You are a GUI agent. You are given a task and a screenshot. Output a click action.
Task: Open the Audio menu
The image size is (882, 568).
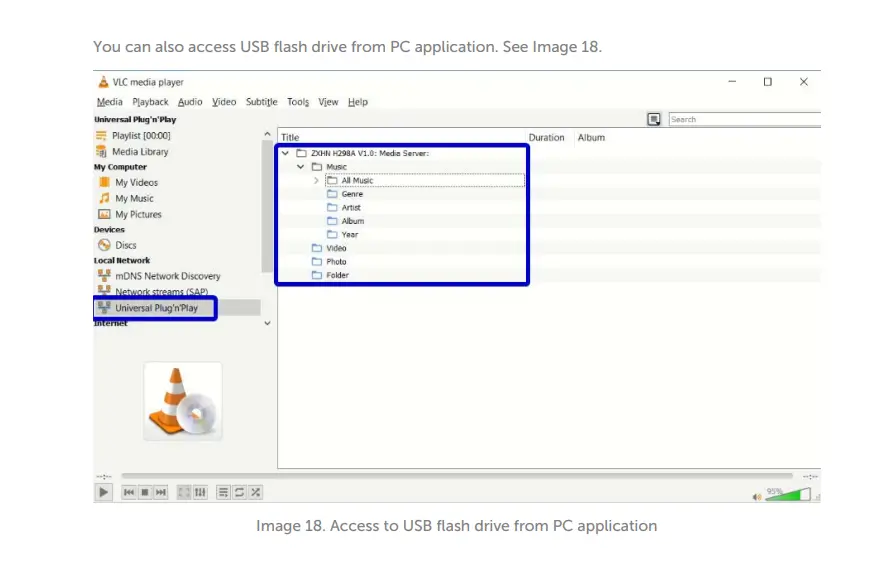[190, 102]
